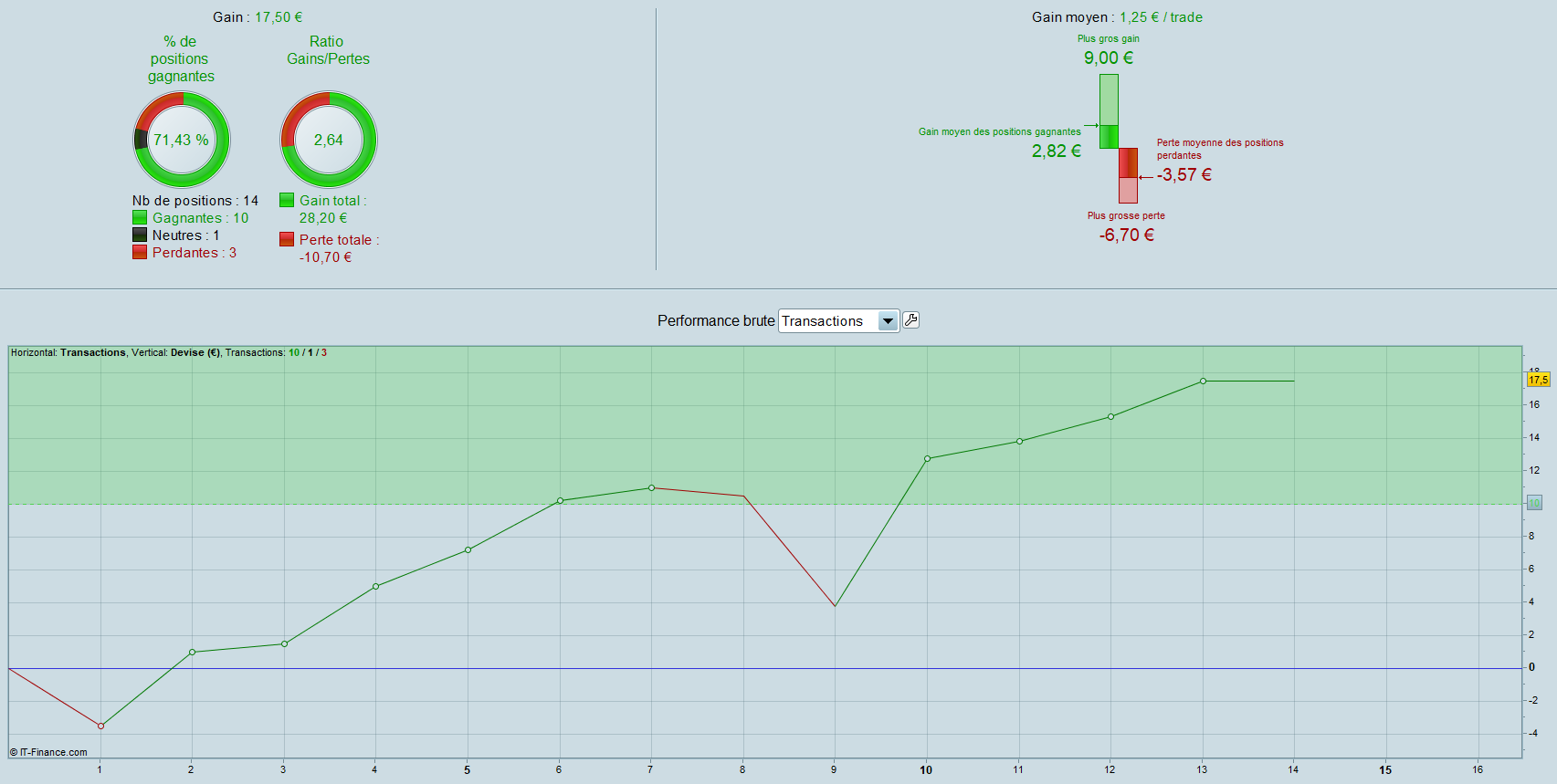Click the 2,64 gains/losses ratio donut chart

[329, 140]
